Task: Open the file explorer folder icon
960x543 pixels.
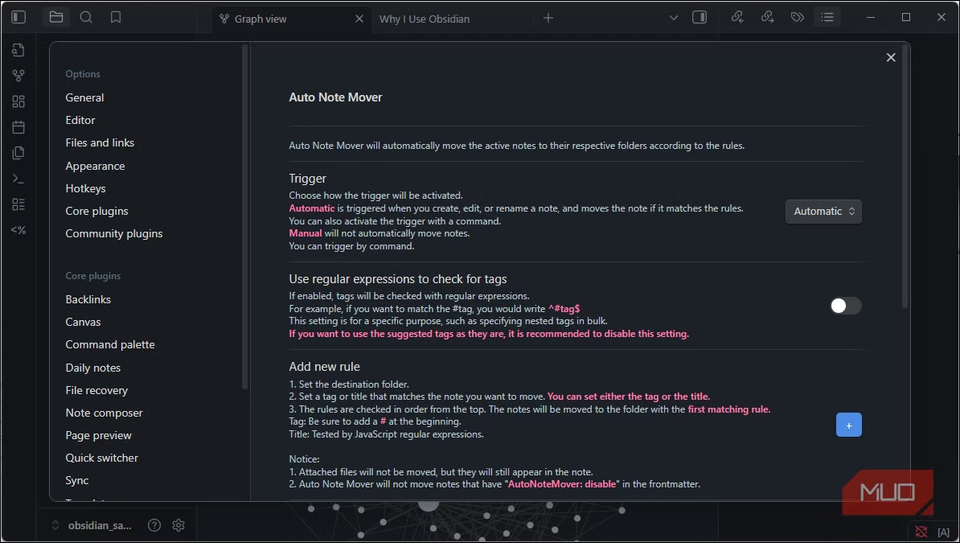Action: coord(56,17)
